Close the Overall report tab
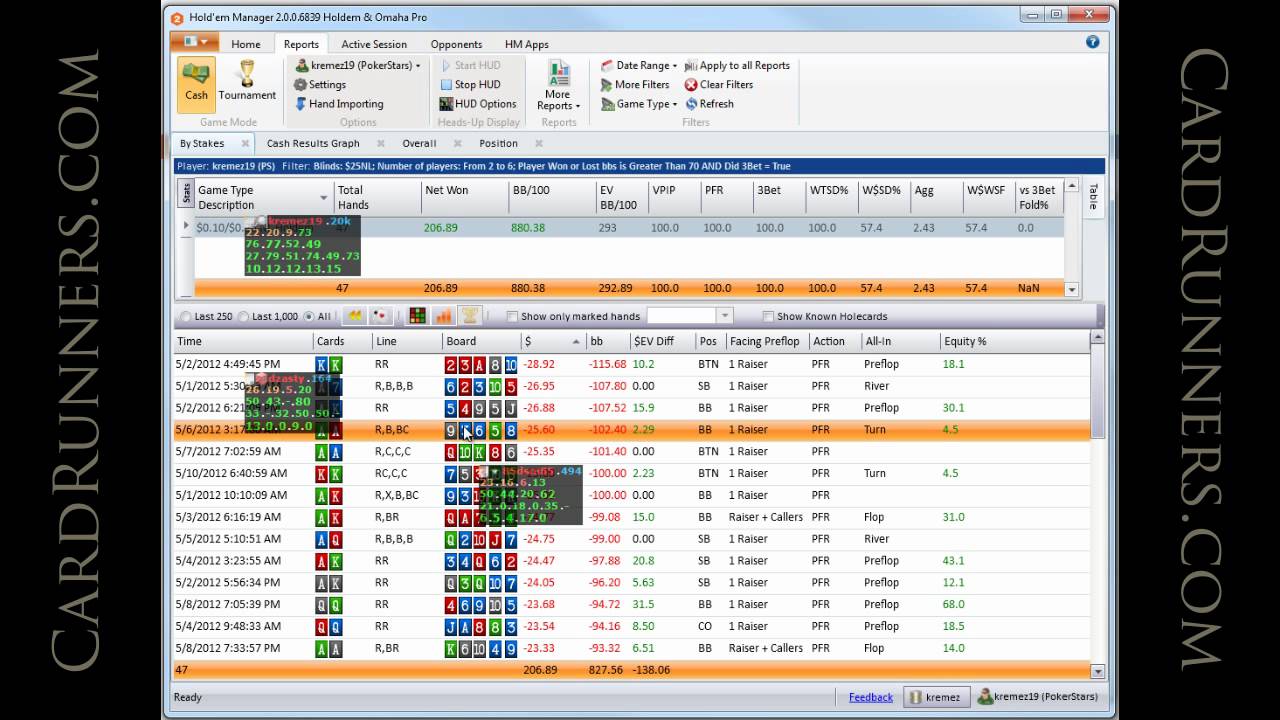The height and width of the screenshot is (720, 1280). pos(458,143)
